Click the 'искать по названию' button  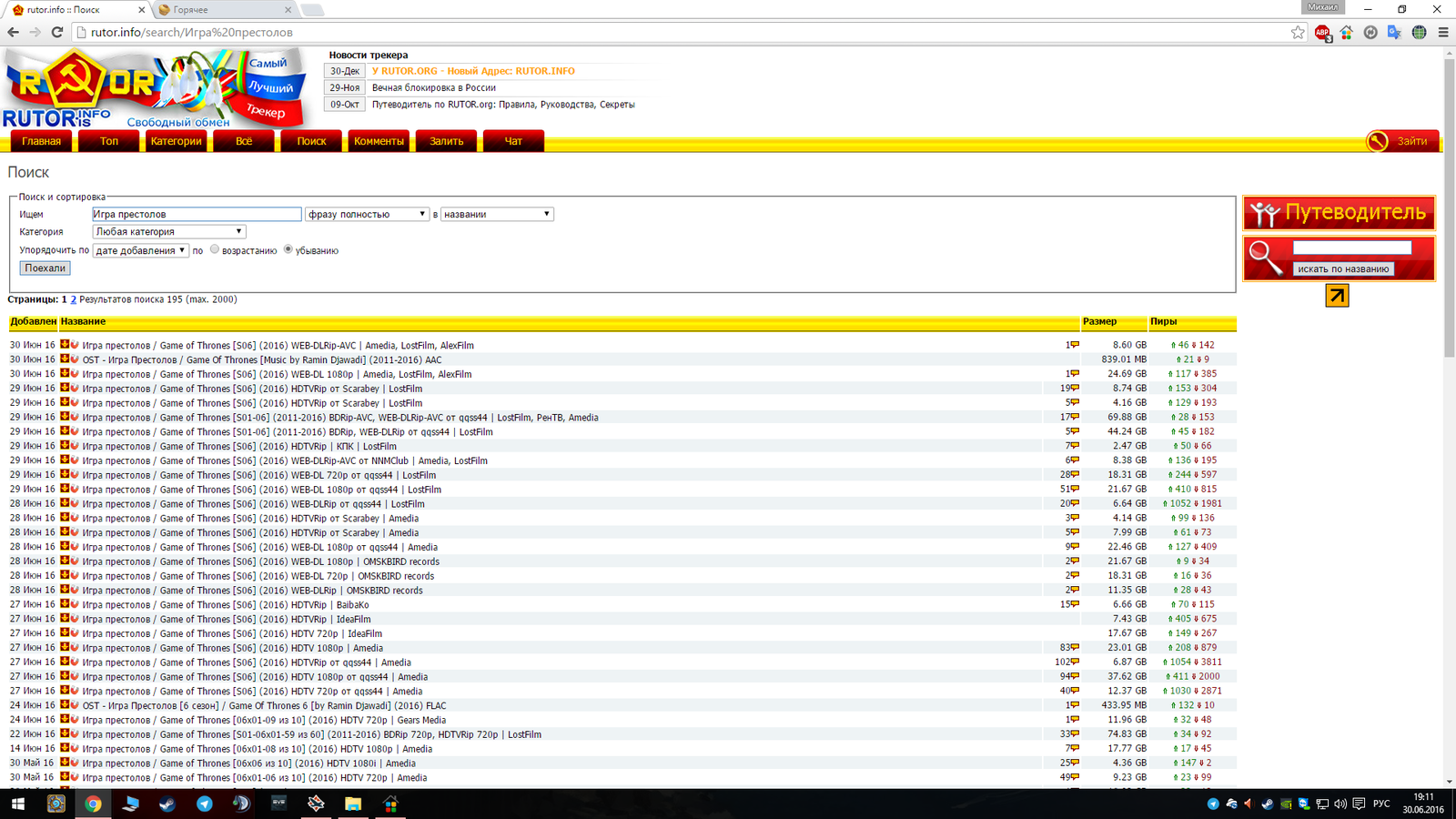coord(1343,268)
